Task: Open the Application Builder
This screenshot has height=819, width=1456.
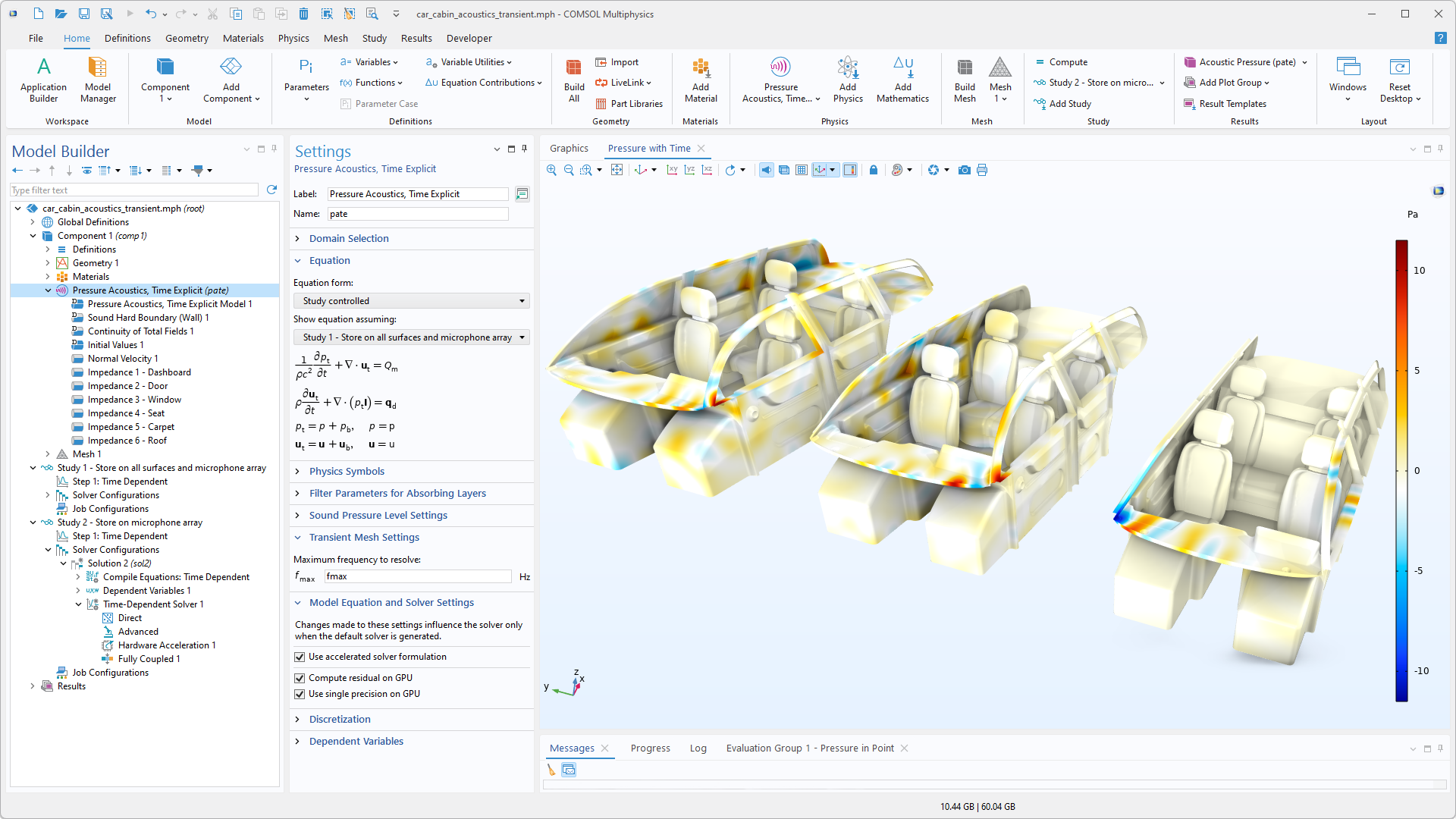Action: click(43, 80)
